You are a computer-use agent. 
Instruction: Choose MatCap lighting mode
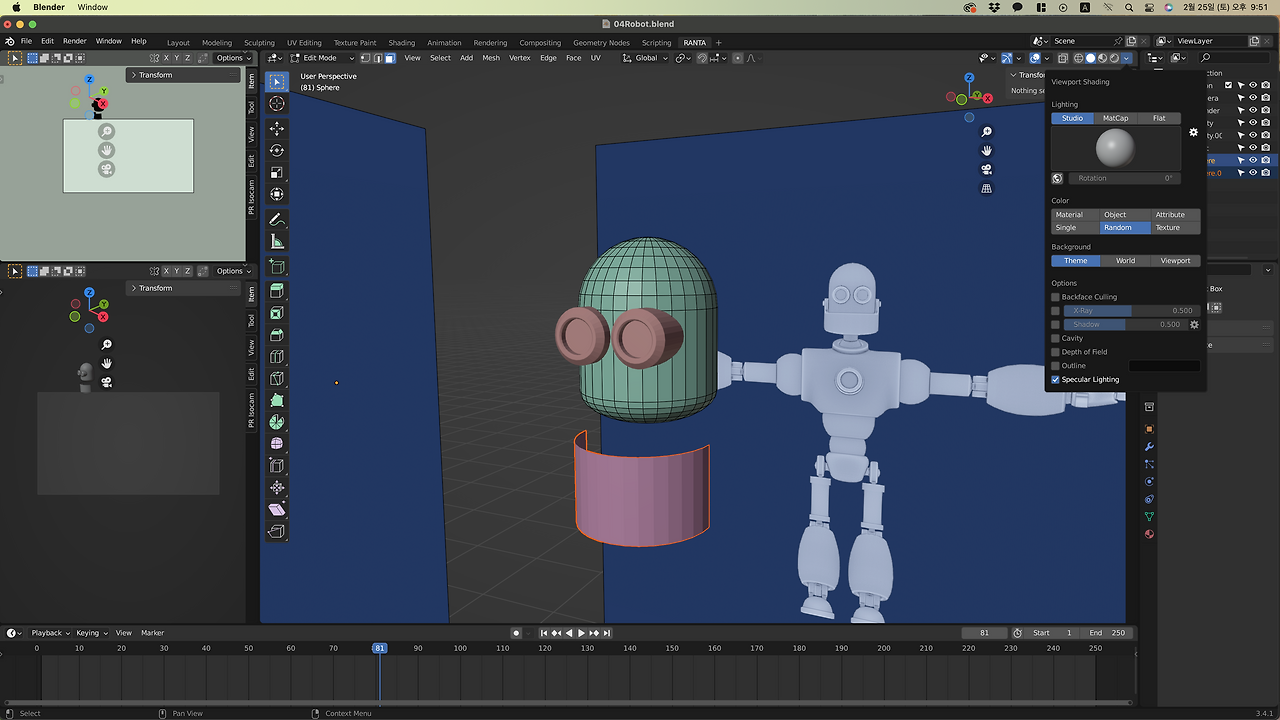1115,118
